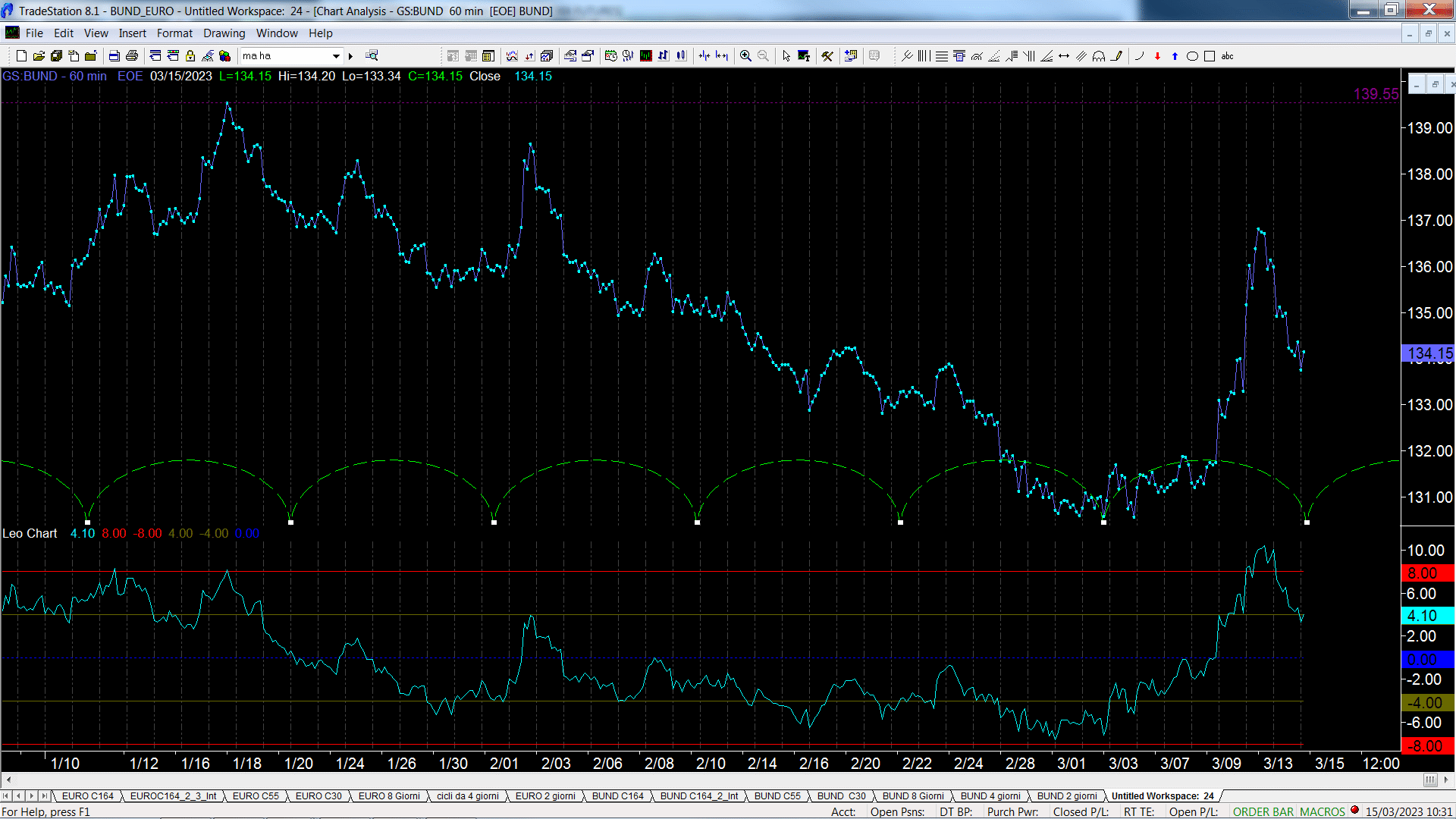Screen dimensions: 1456x819
Task: Click the alarm clock toolbar icon
Action: coord(610,56)
